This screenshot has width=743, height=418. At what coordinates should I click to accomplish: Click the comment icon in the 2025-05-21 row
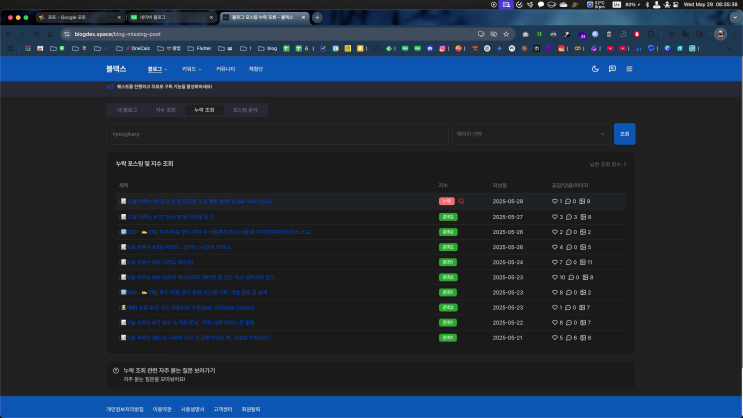click(569, 338)
